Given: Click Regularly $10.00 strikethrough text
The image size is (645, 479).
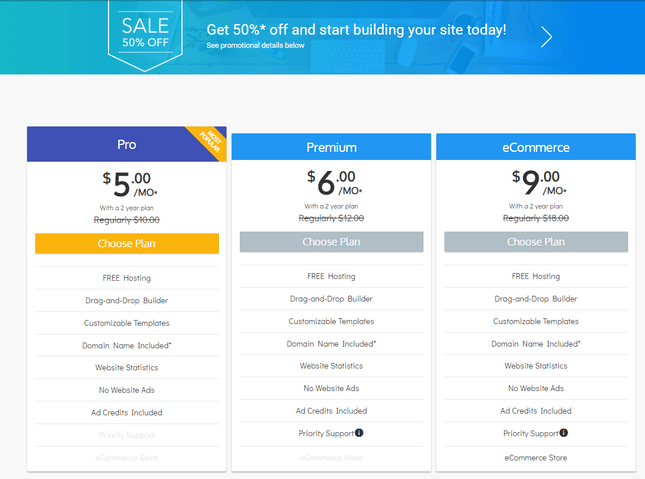Looking at the screenshot, I should (127, 220).
